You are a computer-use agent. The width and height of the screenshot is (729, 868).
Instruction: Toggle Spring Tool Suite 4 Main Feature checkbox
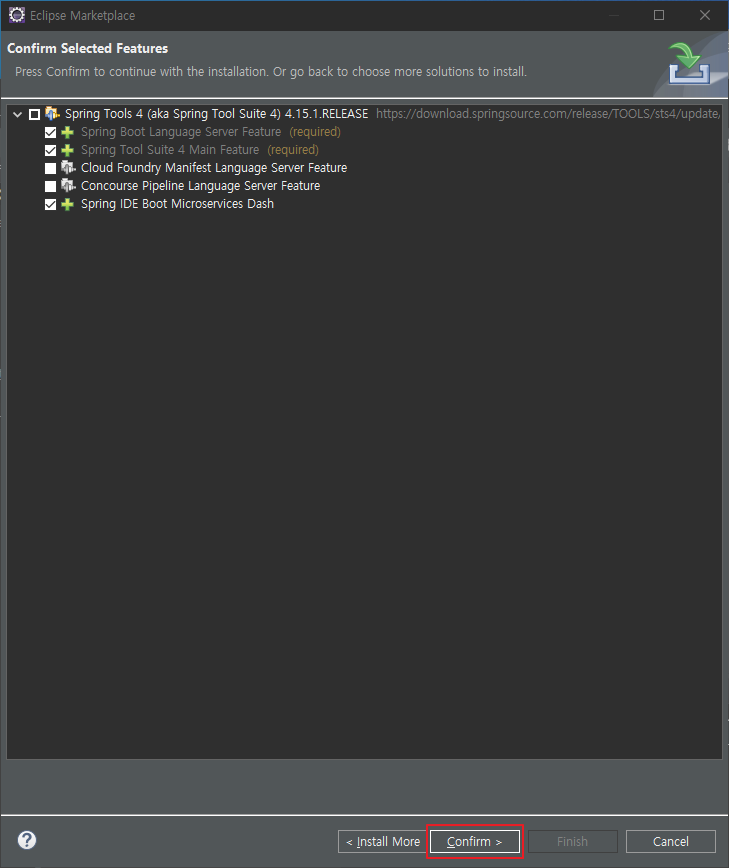(50, 150)
